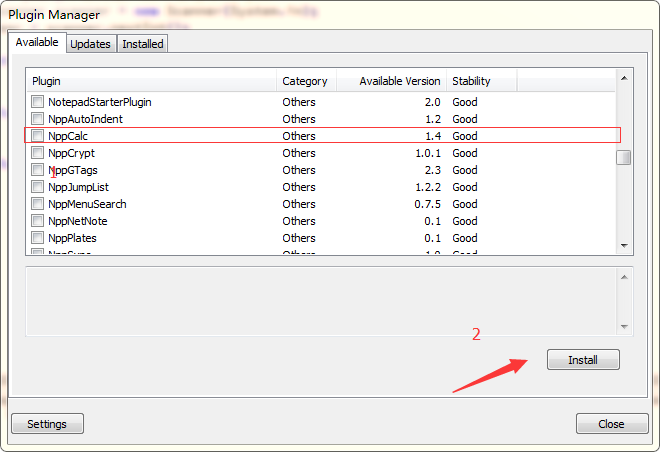Switch to the Installed tab
Viewport: 660px width, 452px height.
(x=143, y=44)
